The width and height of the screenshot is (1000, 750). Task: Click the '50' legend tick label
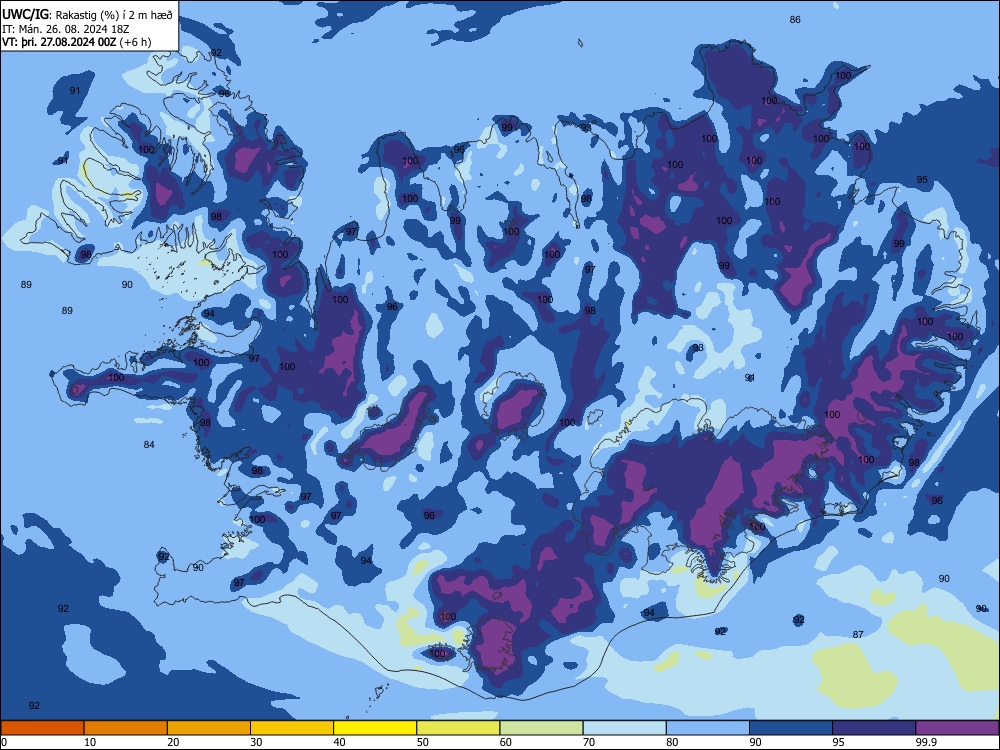click(x=423, y=742)
